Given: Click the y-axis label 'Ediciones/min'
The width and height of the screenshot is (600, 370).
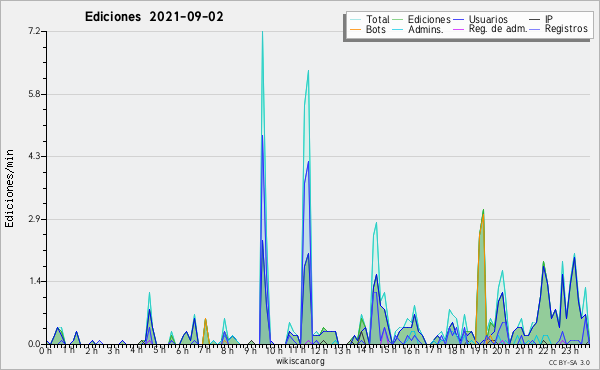Looking at the screenshot, I should [x=9, y=188].
